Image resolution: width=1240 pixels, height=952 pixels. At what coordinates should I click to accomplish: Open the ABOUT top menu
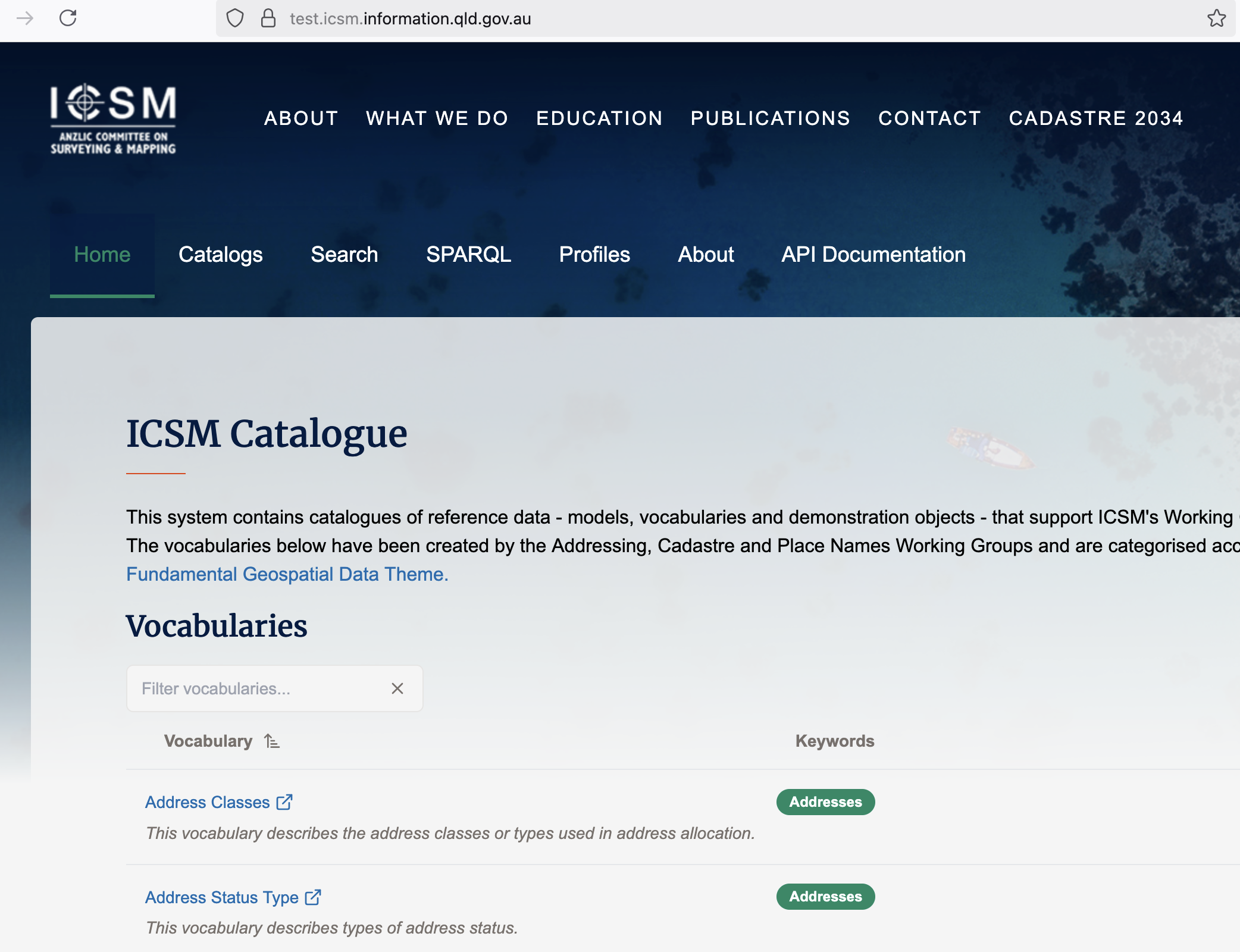301,118
